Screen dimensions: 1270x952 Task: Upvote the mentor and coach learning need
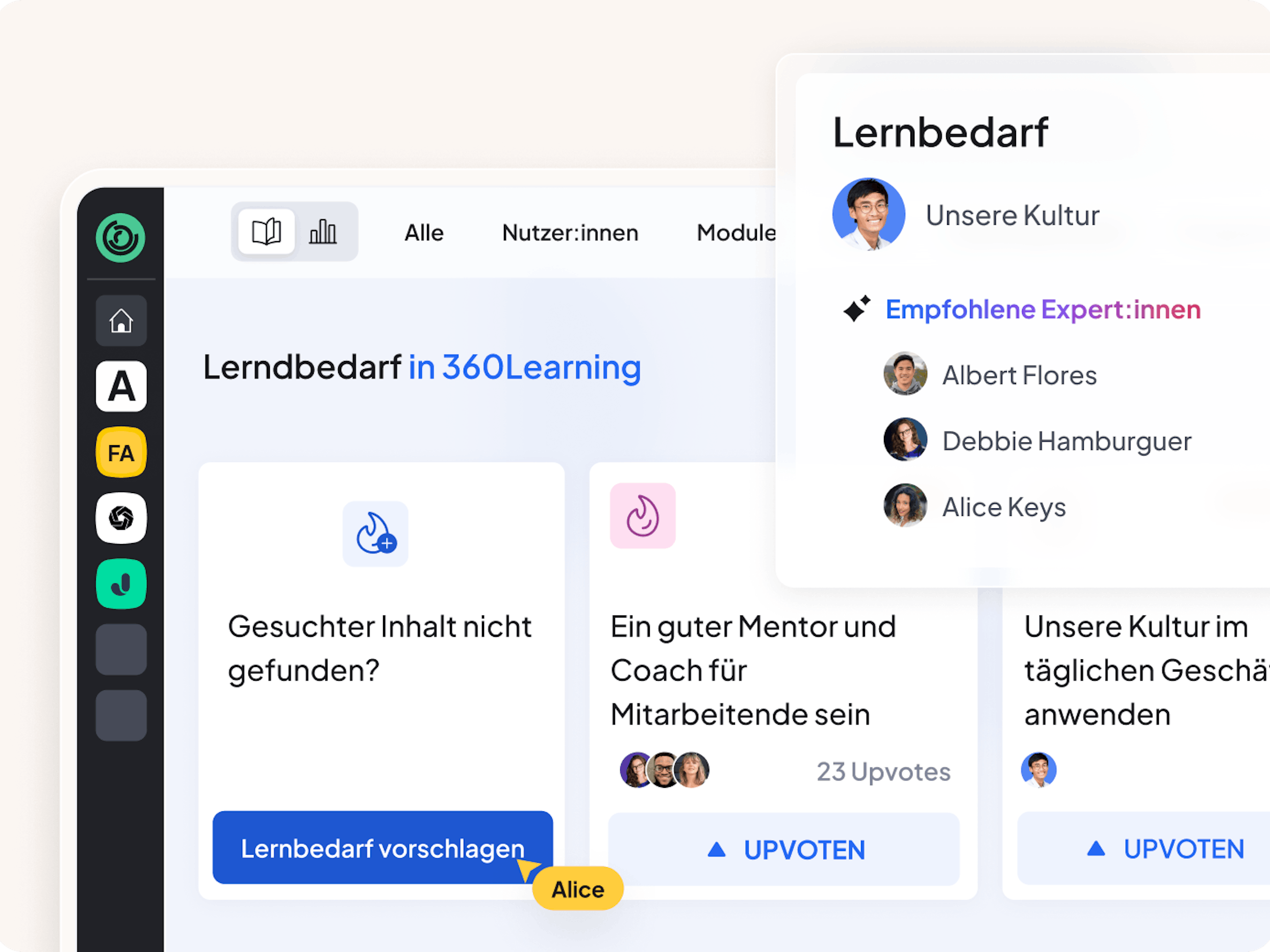point(784,850)
